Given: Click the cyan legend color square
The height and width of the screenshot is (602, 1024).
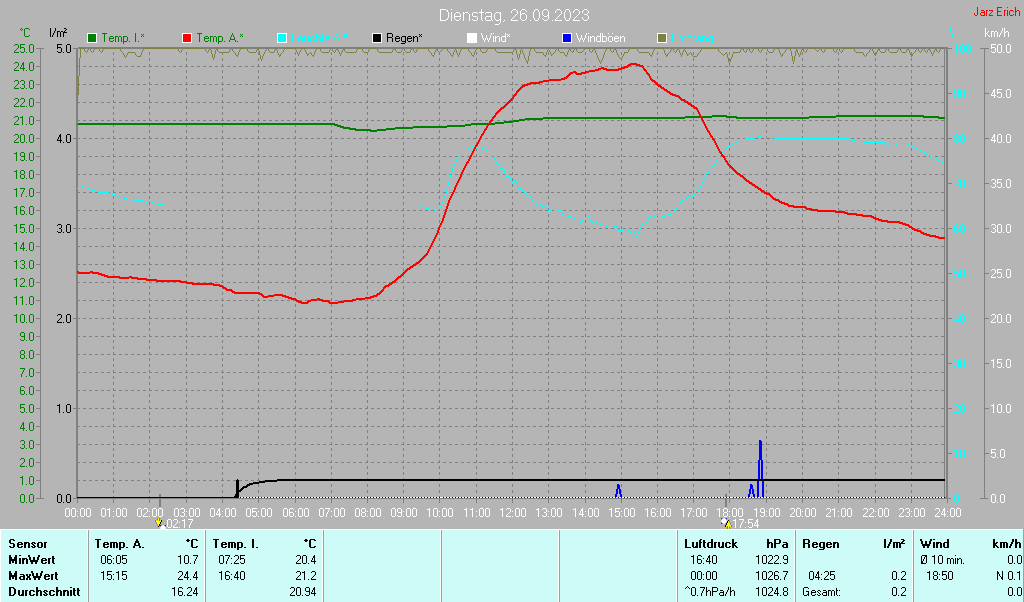Looking at the screenshot, I should click(x=282, y=38).
